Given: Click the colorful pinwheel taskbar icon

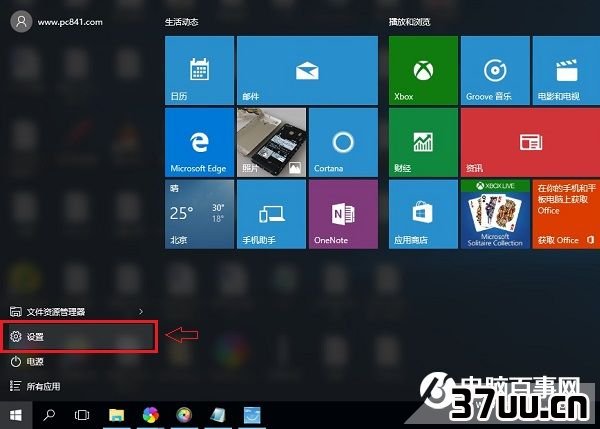Looking at the screenshot, I should [150, 415].
